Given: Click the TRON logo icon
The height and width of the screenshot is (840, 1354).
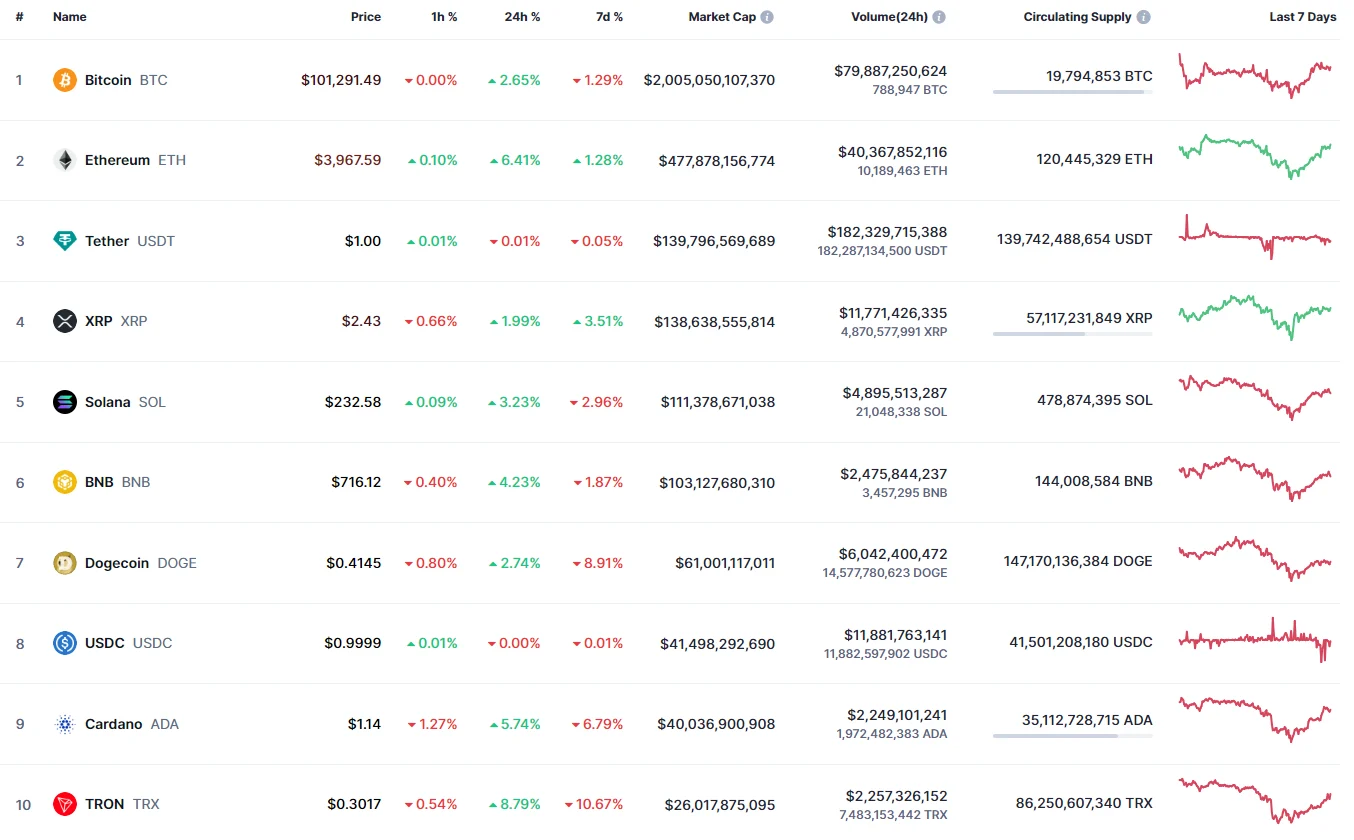Looking at the screenshot, I should tap(65, 804).
